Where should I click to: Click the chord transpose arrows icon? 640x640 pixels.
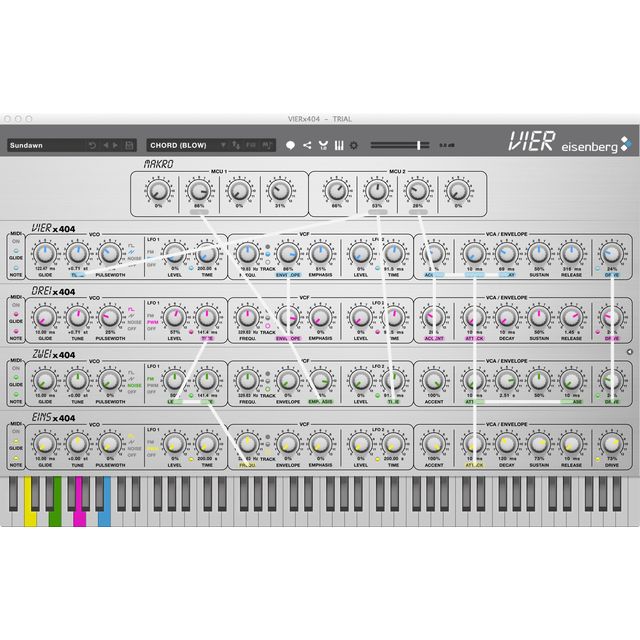click(x=236, y=145)
